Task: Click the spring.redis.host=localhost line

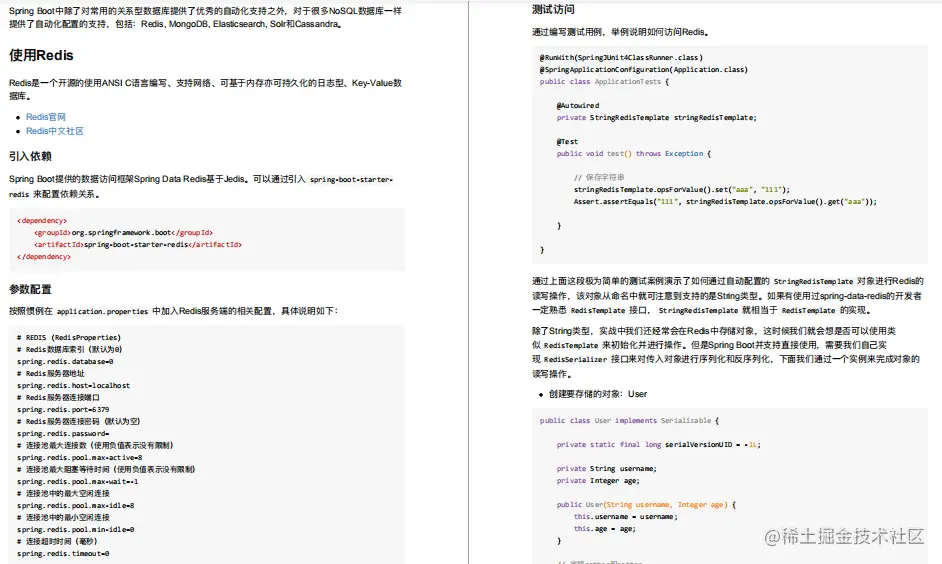Action: click(x=73, y=386)
